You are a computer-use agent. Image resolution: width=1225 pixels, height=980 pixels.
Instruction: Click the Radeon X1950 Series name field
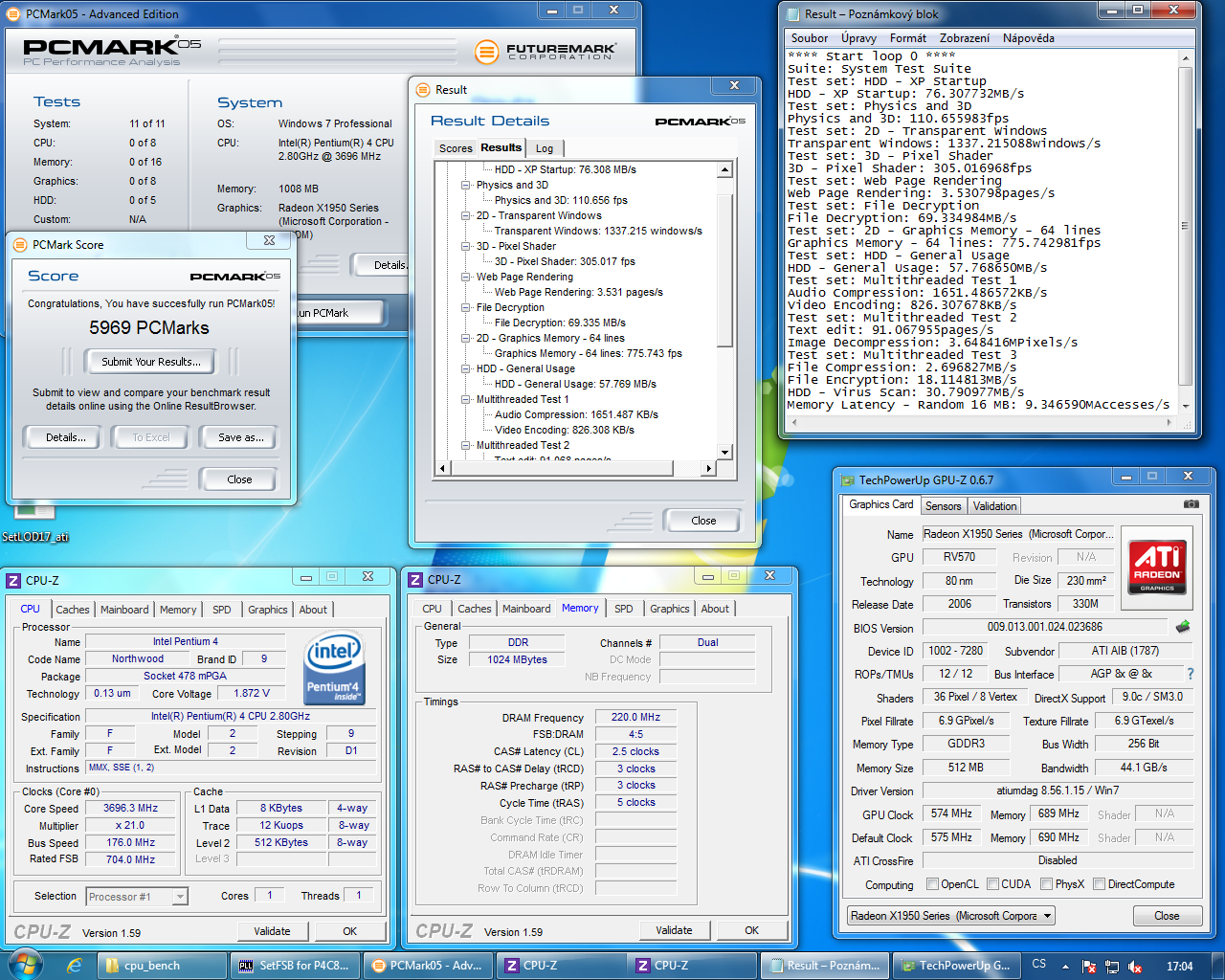click(1017, 534)
